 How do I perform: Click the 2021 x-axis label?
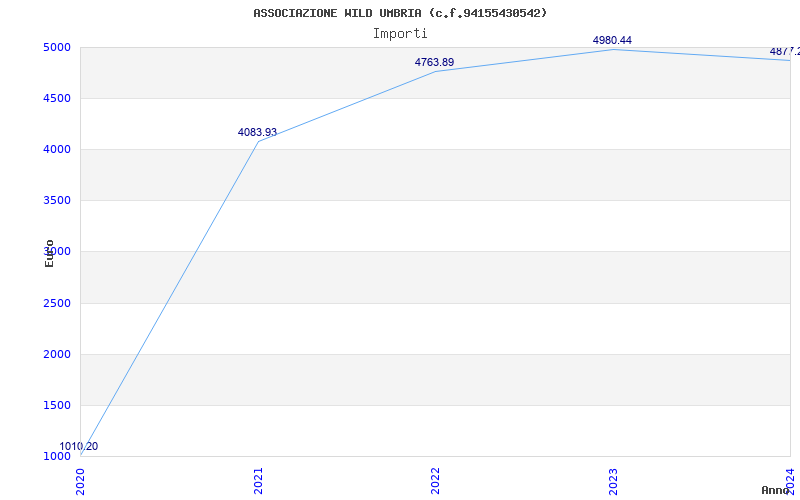point(258,481)
